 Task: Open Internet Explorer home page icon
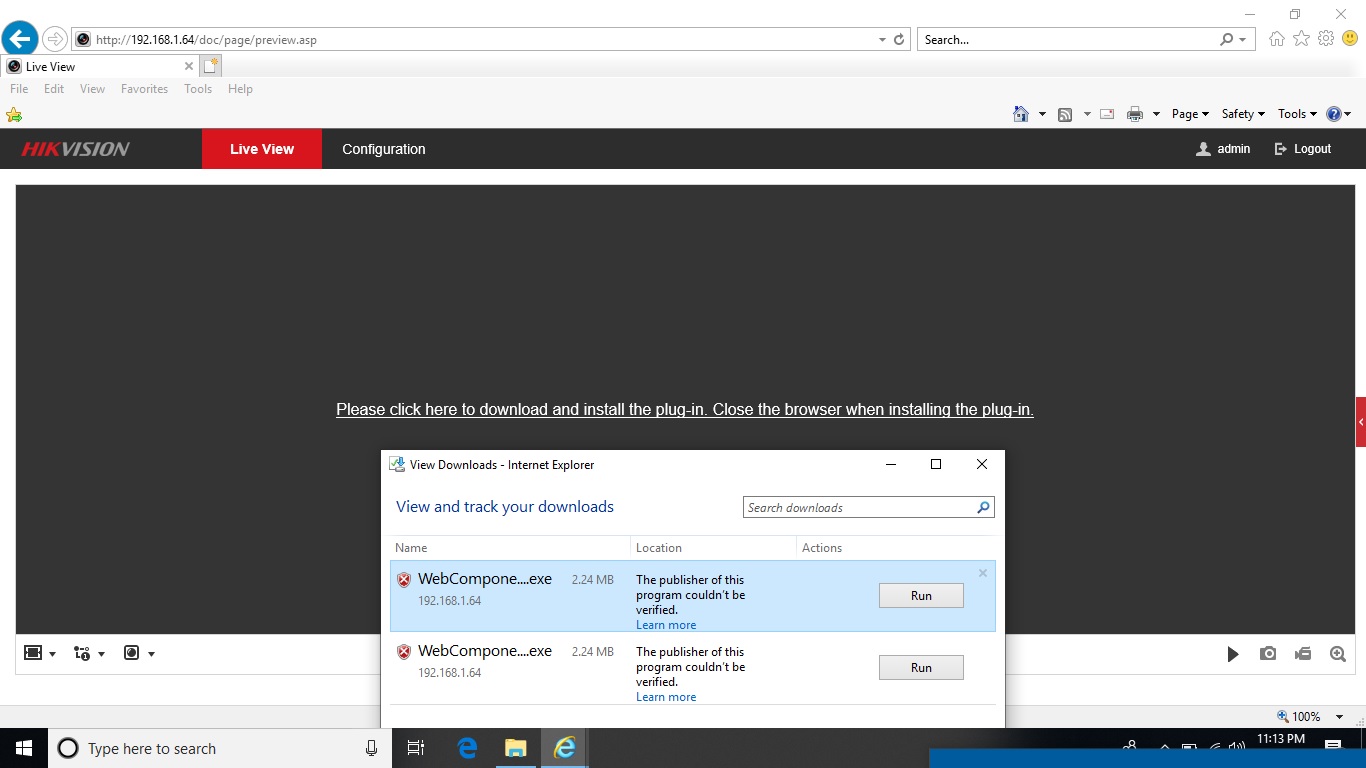(1022, 113)
